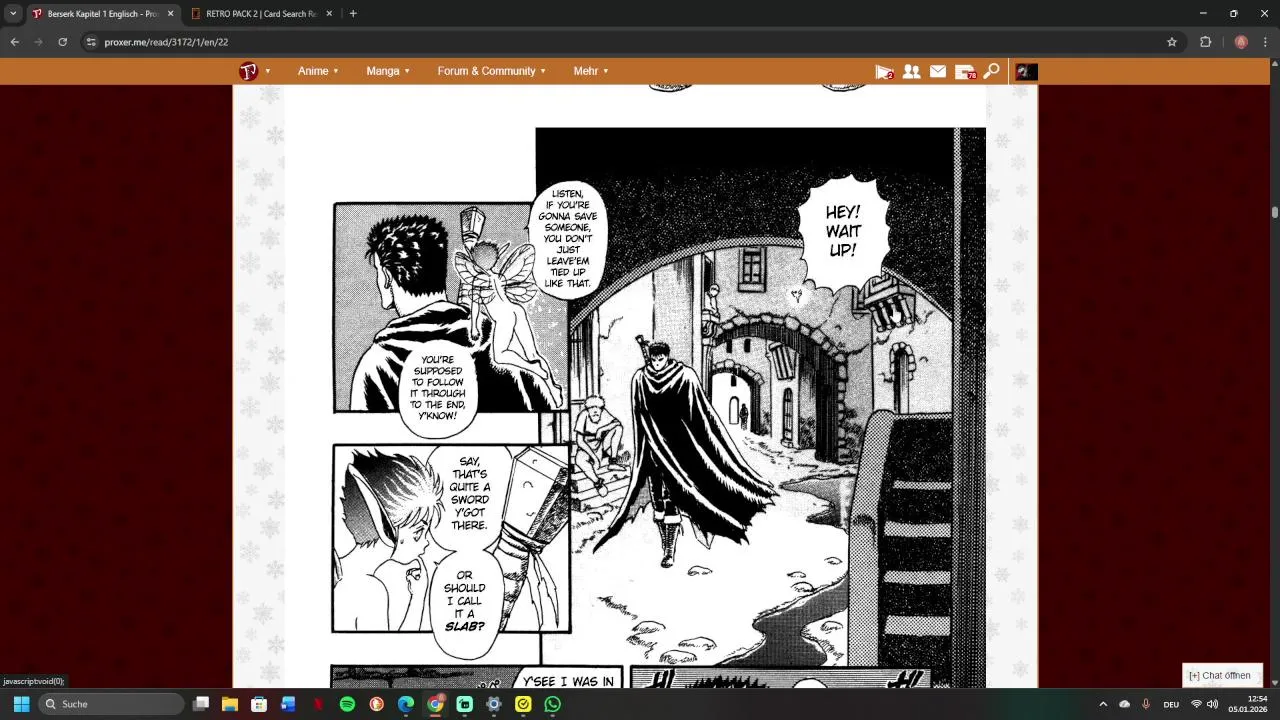Go back with the browser back arrow

click(x=15, y=42)
